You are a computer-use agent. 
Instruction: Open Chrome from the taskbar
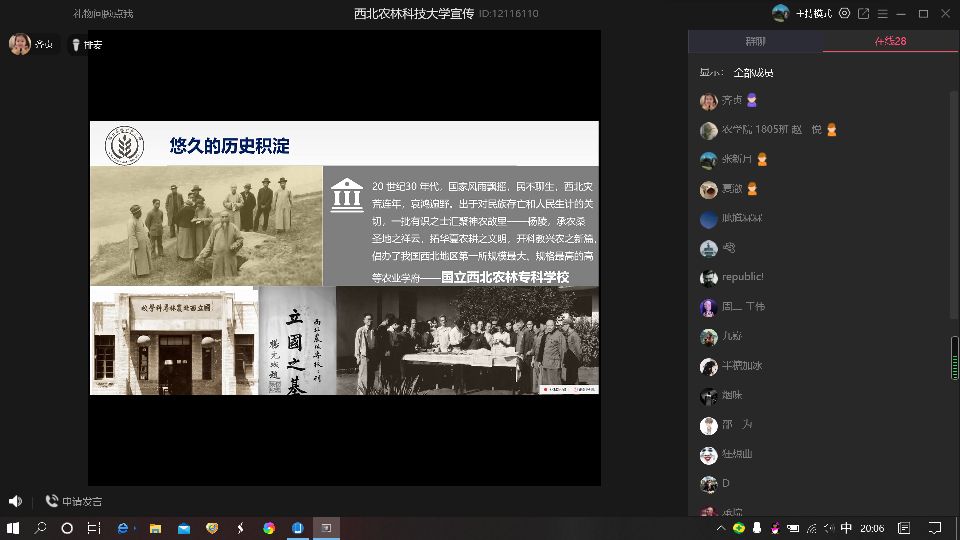tap(269, 527)
